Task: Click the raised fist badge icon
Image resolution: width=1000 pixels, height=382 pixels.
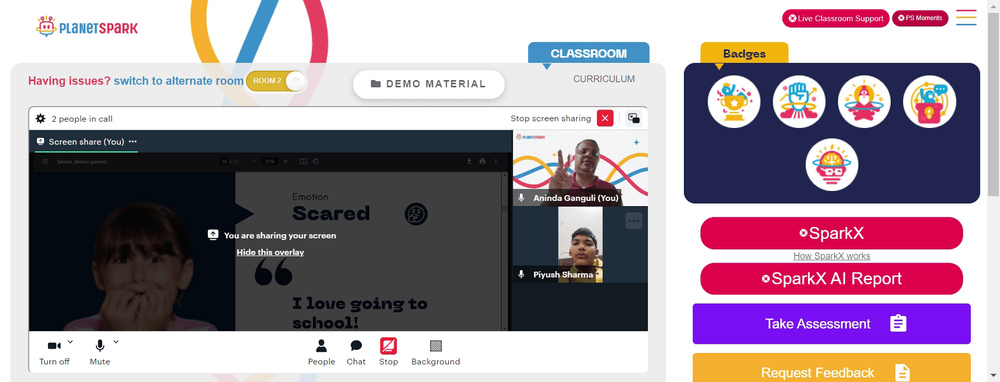Action: pyautogui.click(x=798, y=101)
